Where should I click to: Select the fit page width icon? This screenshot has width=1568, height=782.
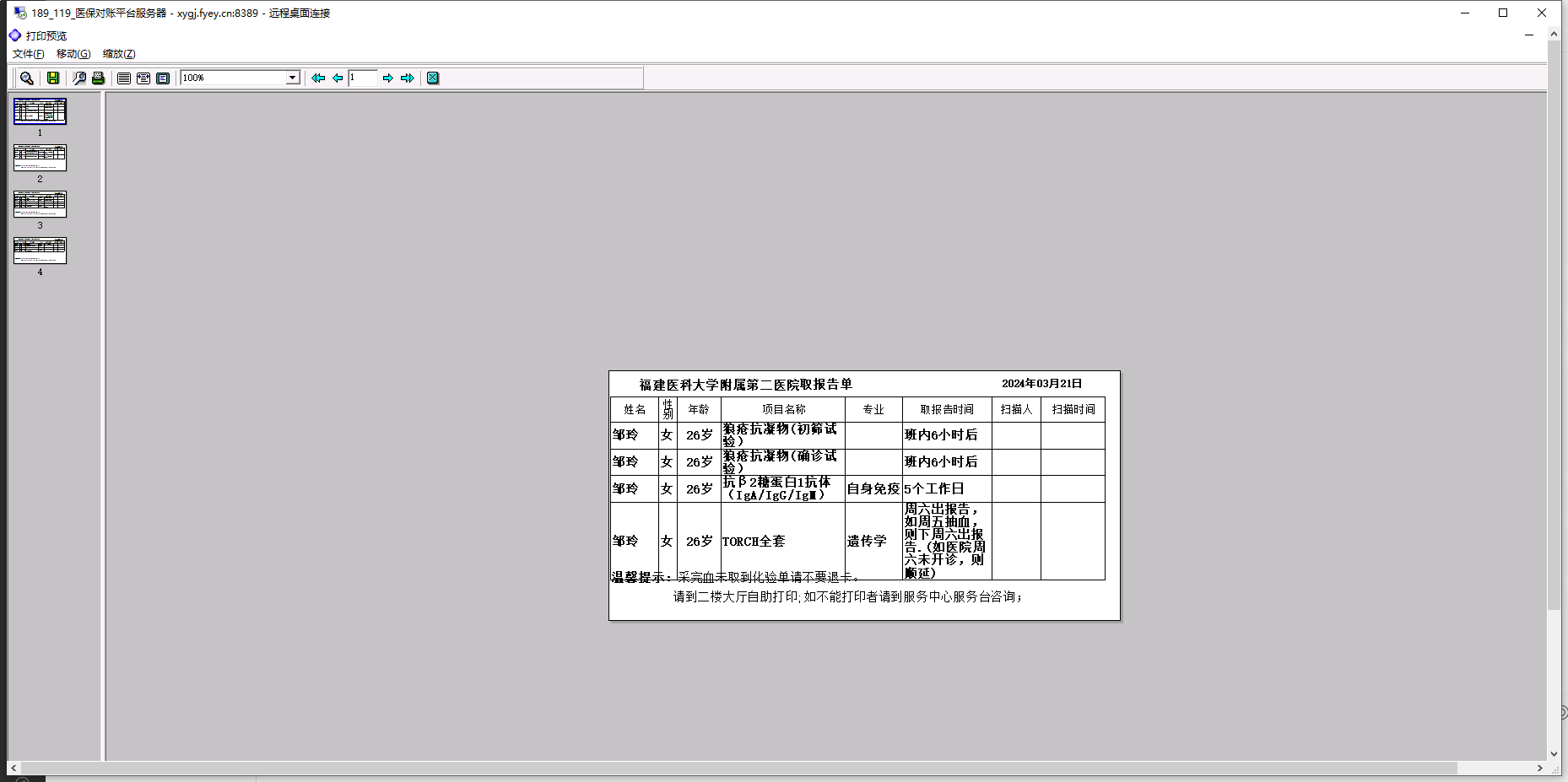143,78
